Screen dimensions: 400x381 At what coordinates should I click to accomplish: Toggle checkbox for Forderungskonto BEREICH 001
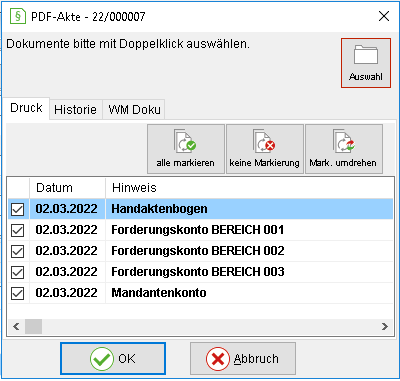pyautogui.click(x=17, y=230)
